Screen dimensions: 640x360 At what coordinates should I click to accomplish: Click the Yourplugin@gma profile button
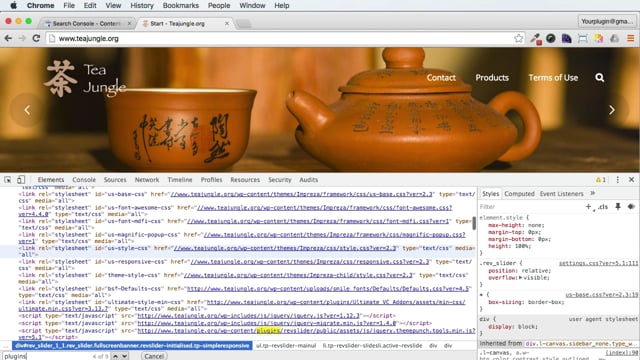pos(607,21)
